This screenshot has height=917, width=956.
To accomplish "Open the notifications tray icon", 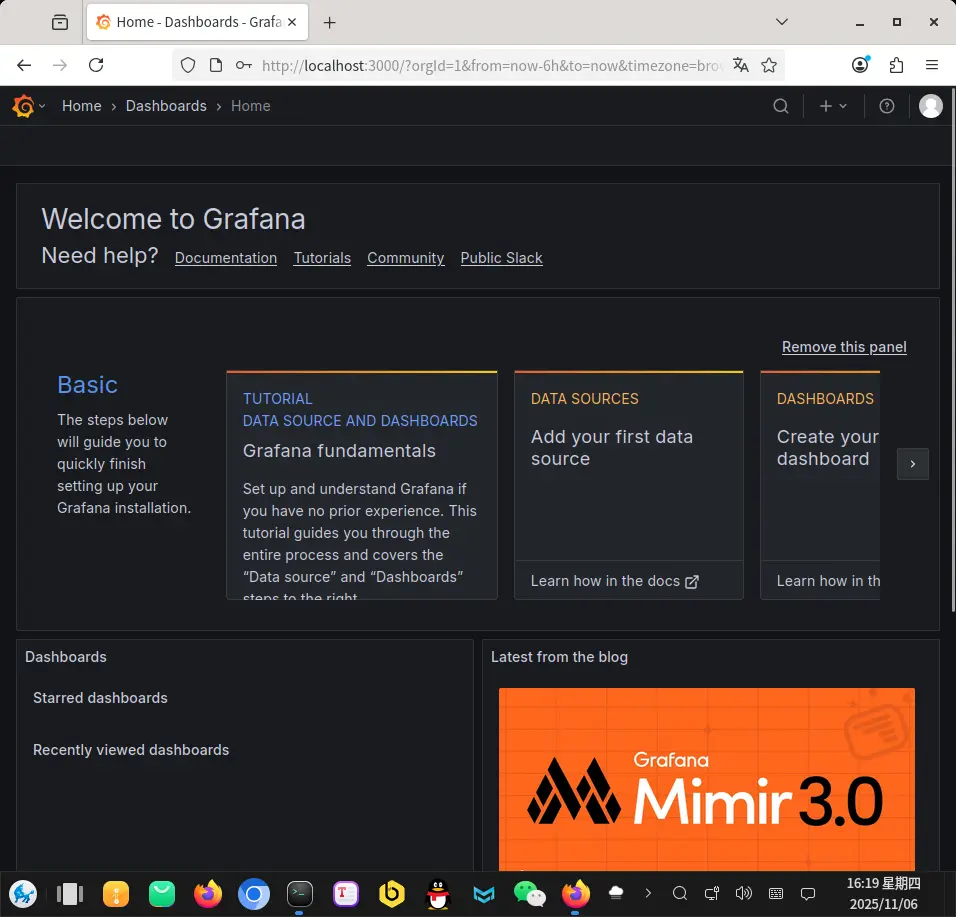I will click(808, 894).
